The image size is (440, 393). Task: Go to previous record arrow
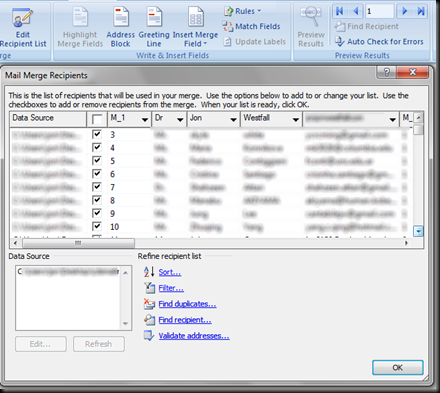356,11
